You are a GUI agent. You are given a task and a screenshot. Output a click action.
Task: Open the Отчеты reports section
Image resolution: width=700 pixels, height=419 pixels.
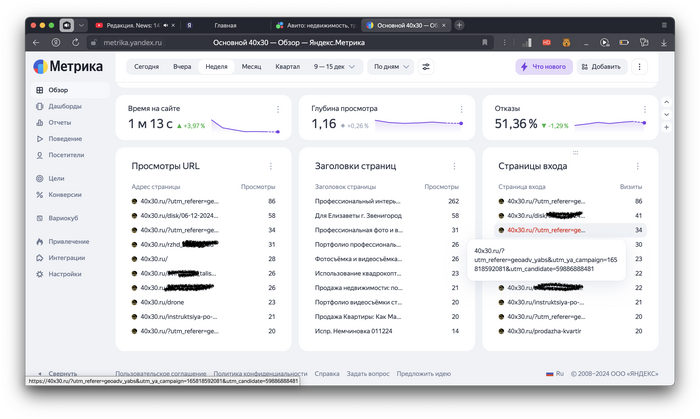tap(59, 122)
